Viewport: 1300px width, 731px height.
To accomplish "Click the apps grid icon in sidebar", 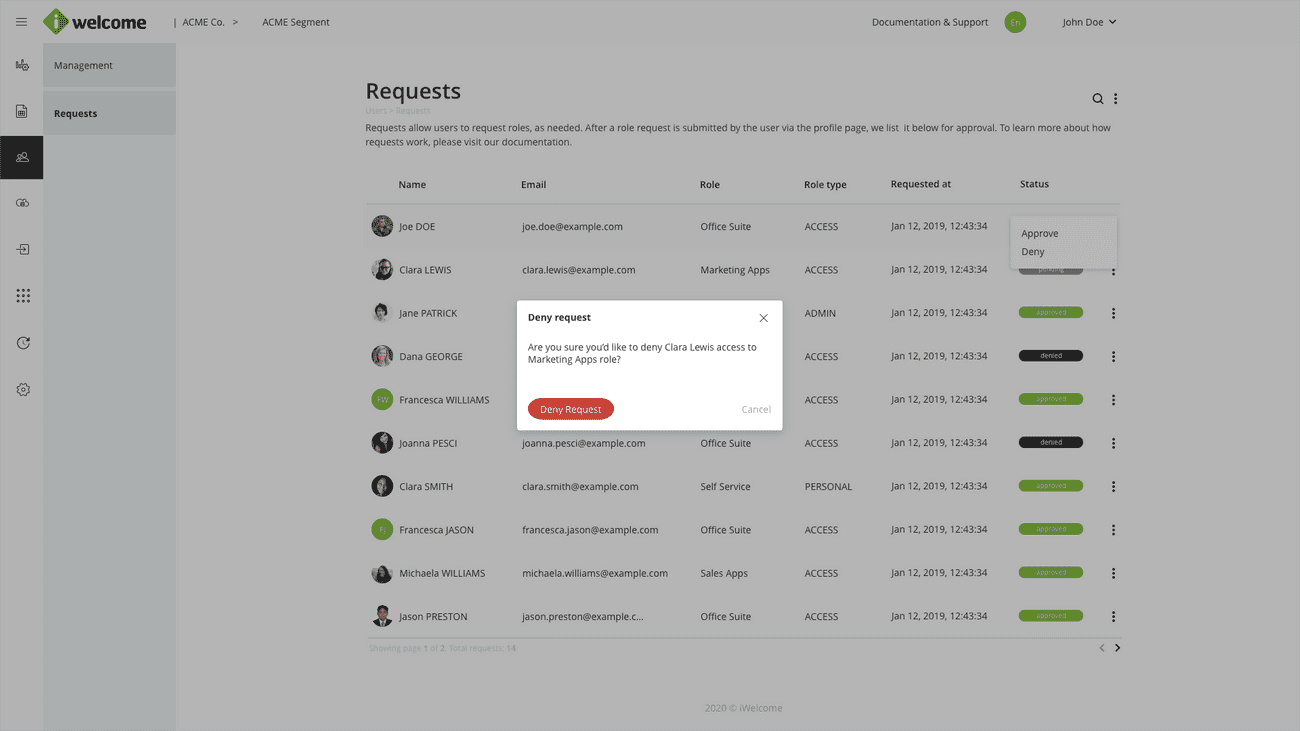I will (x=22, y=296).
